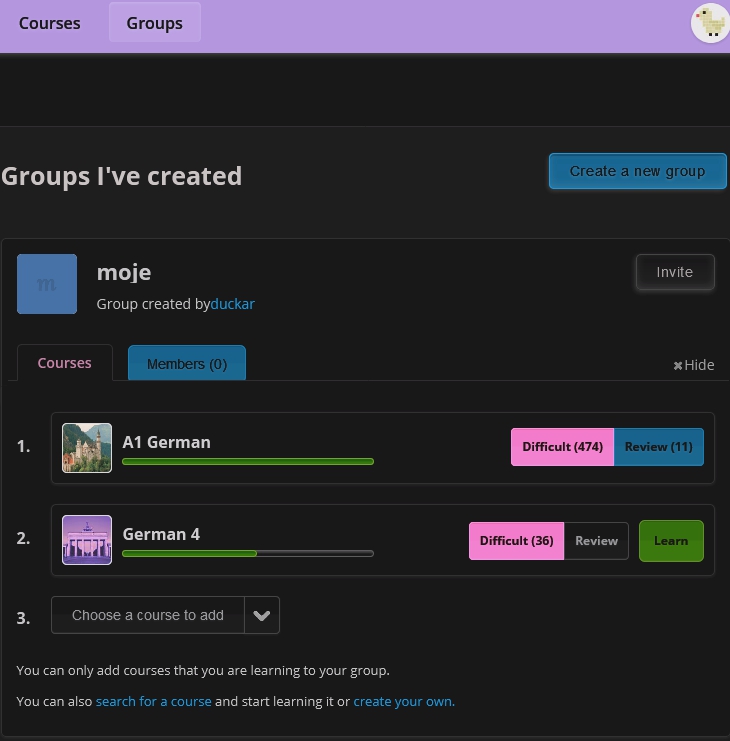Switch to the Members (0) tab
Image resolution: width=730 pixels, height=741 pixels.
(187, 364)
